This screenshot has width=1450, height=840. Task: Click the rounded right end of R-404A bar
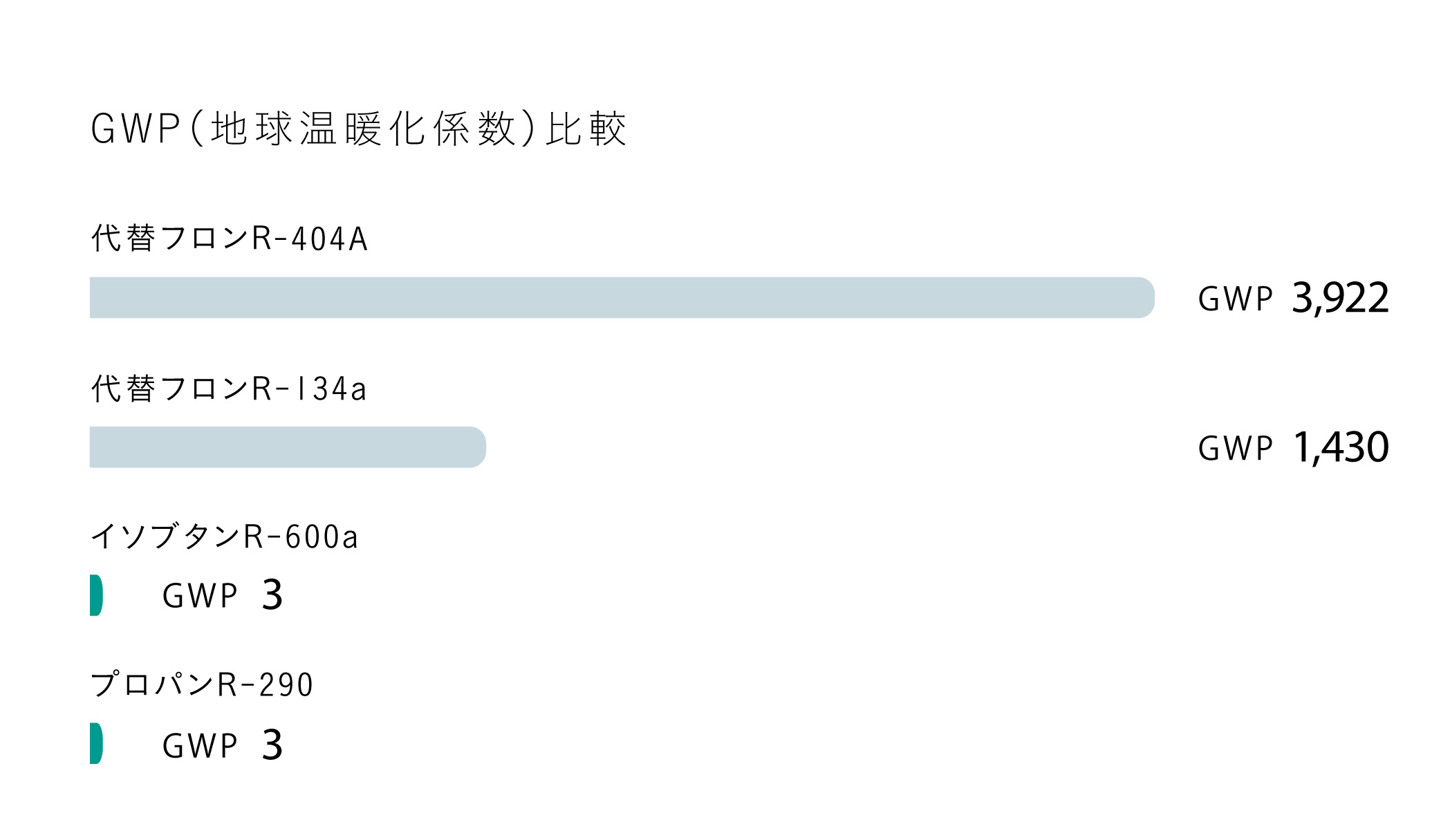pos(1144,298)
